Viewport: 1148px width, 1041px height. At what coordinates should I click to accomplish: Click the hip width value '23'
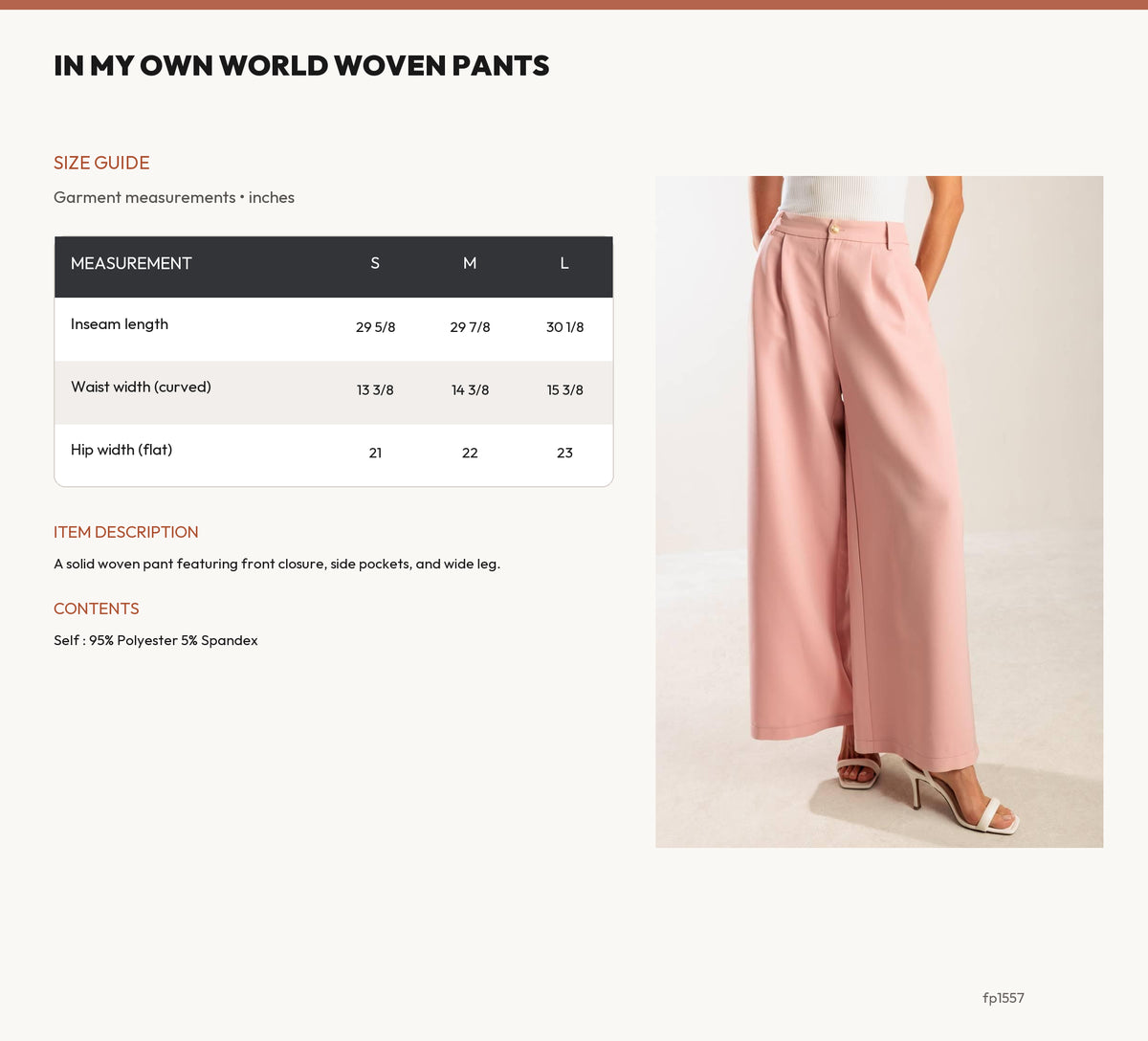tap(564, 454)
